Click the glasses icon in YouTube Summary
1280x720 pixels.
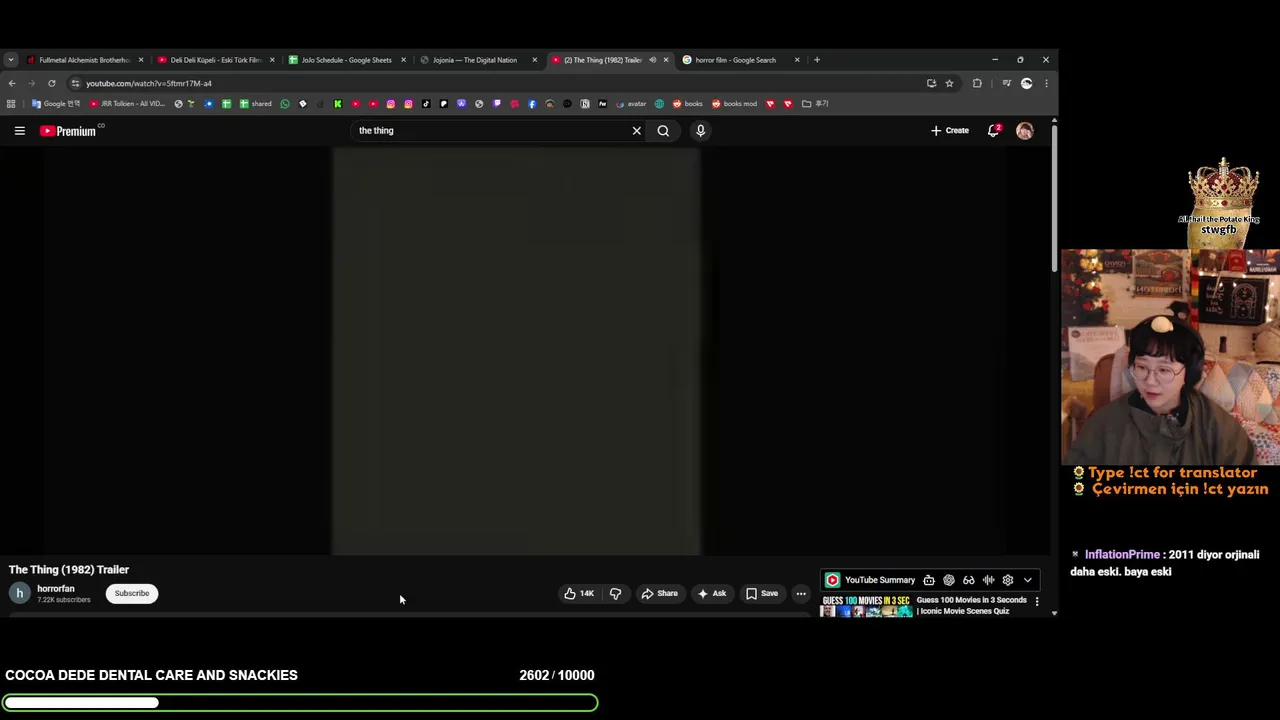[968, 580]
